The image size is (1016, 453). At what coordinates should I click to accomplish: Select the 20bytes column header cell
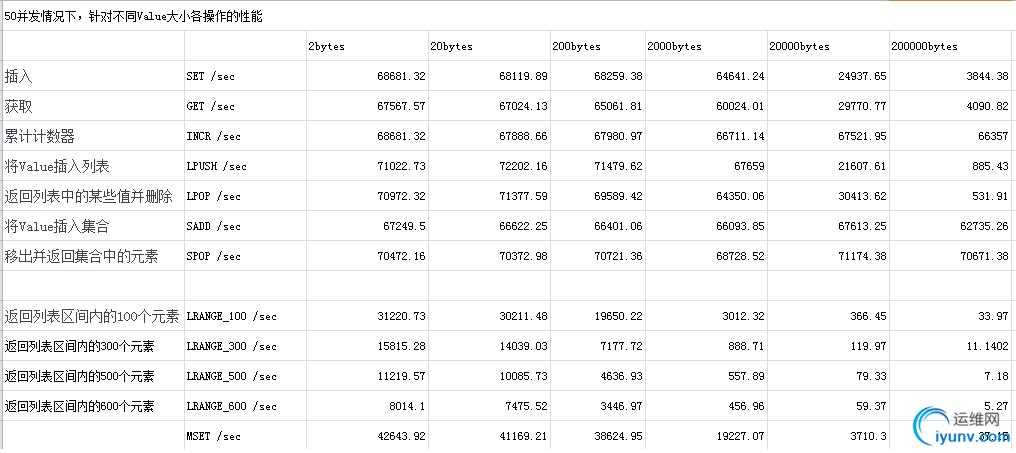(451, 46)
